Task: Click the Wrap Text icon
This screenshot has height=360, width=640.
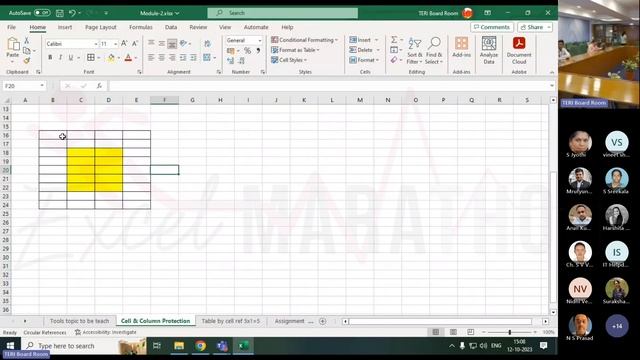Action: (207, 44)
